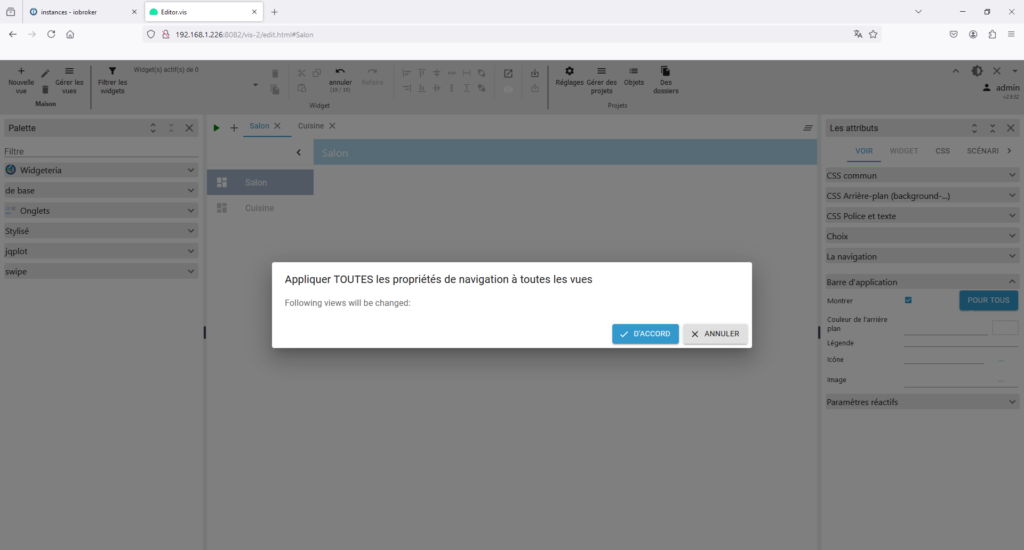Expand the Onglets palette group
The image size is (1024, 550).
pos(101,210)
